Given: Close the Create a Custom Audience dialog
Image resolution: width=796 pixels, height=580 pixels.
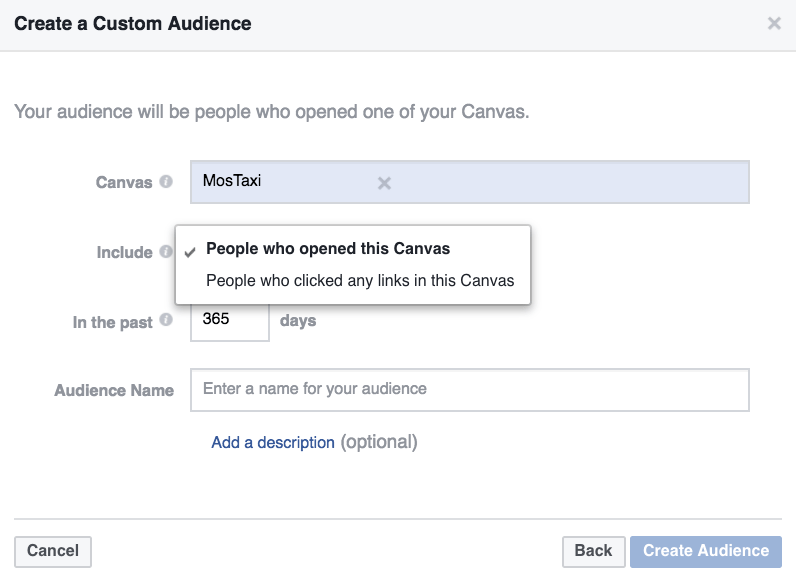Looking at the screenshot, I should [774, 23].
